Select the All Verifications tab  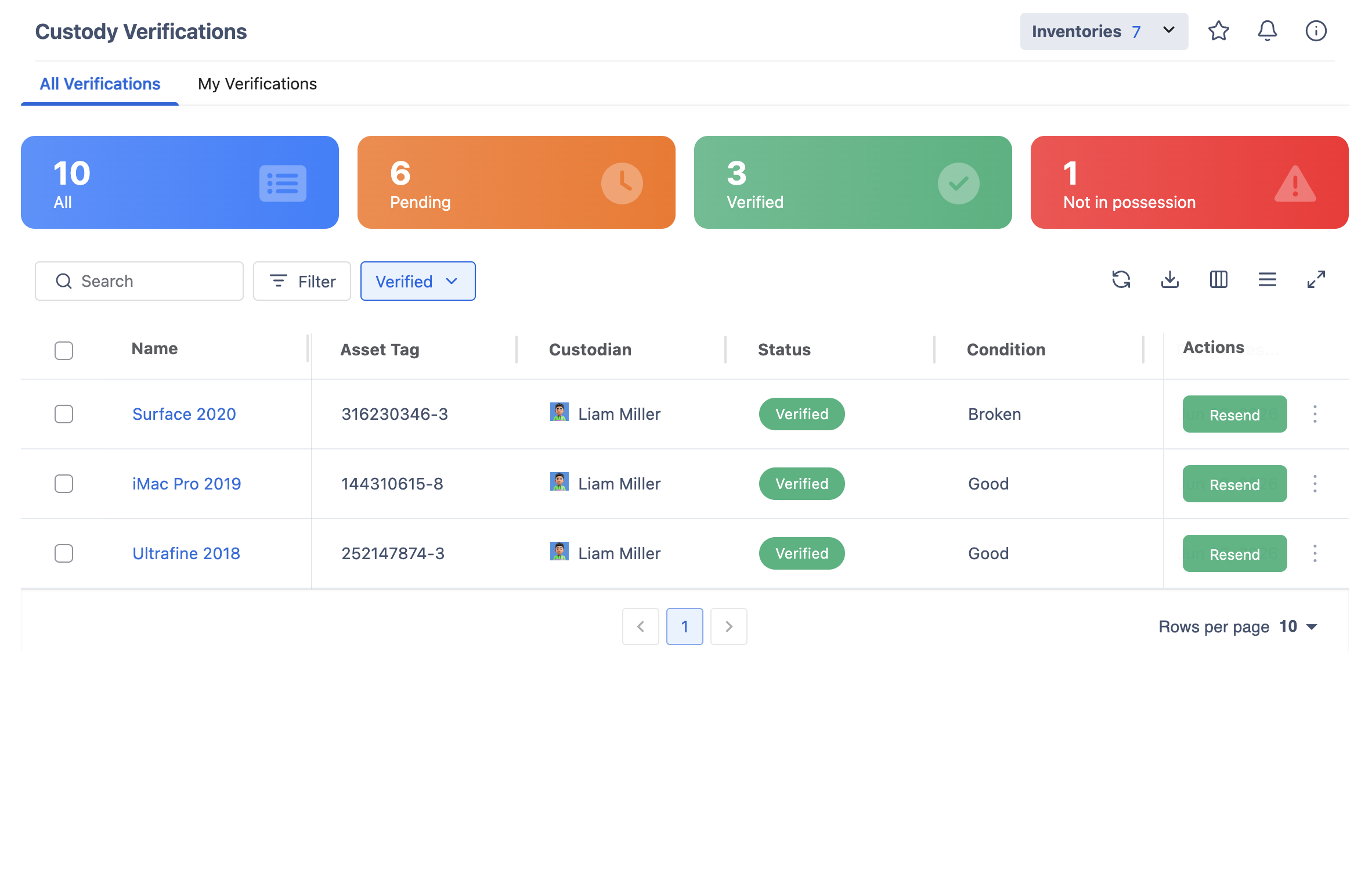tap(100, 84)
